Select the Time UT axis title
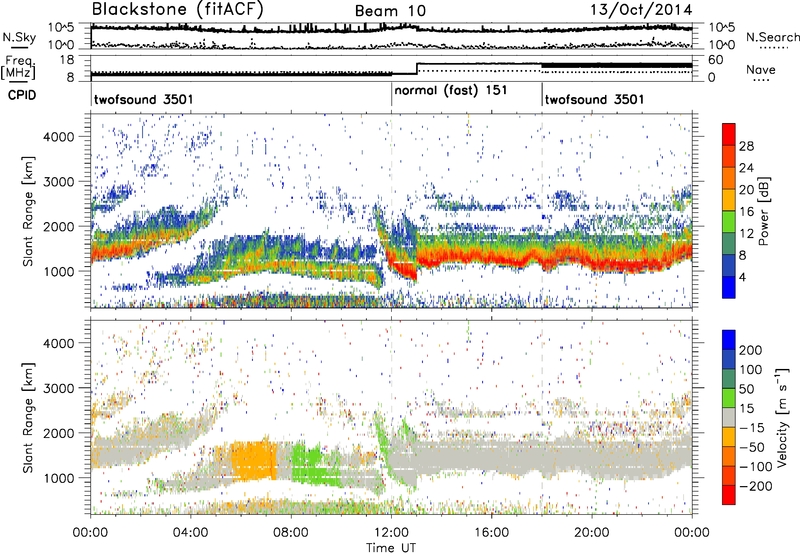The image size is (800, 554). click(391, 548)
